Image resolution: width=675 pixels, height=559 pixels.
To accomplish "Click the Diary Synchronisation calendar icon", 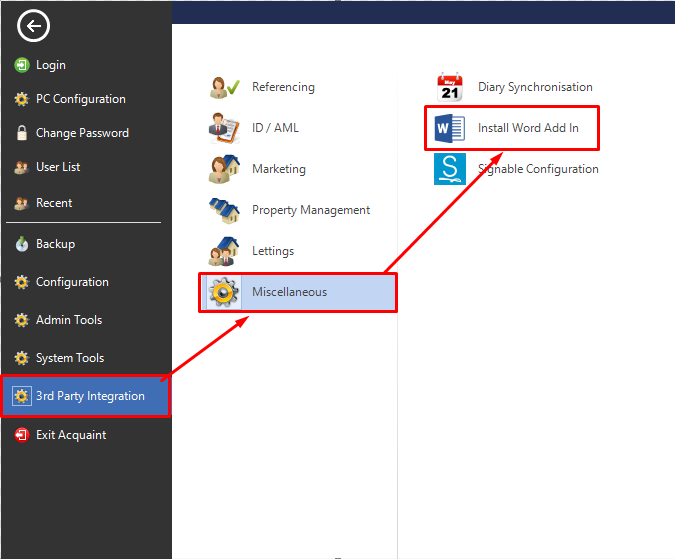I will (x=450, y=87).
